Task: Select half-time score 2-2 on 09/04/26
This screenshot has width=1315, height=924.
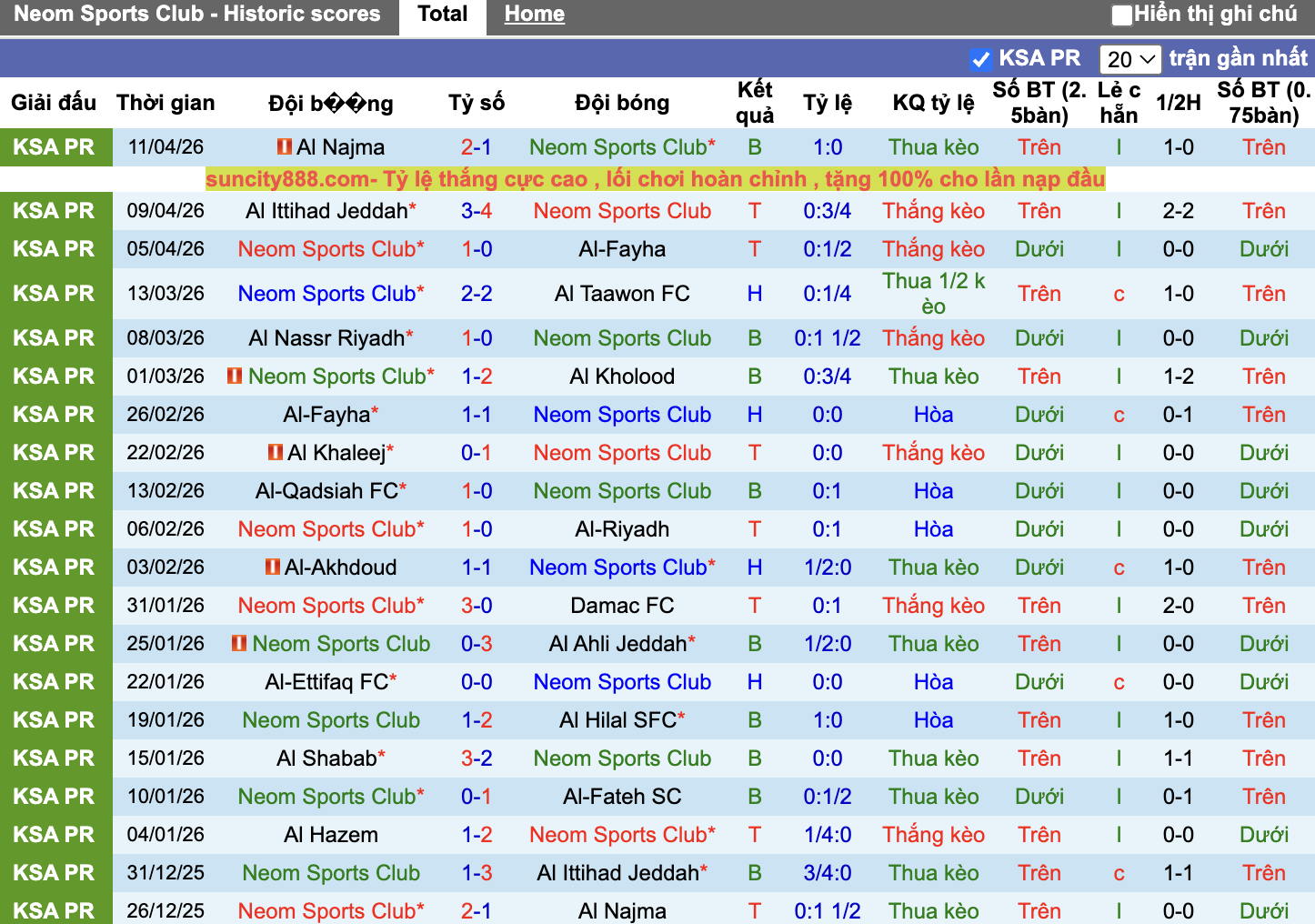Action: [x=1178, y=211]
